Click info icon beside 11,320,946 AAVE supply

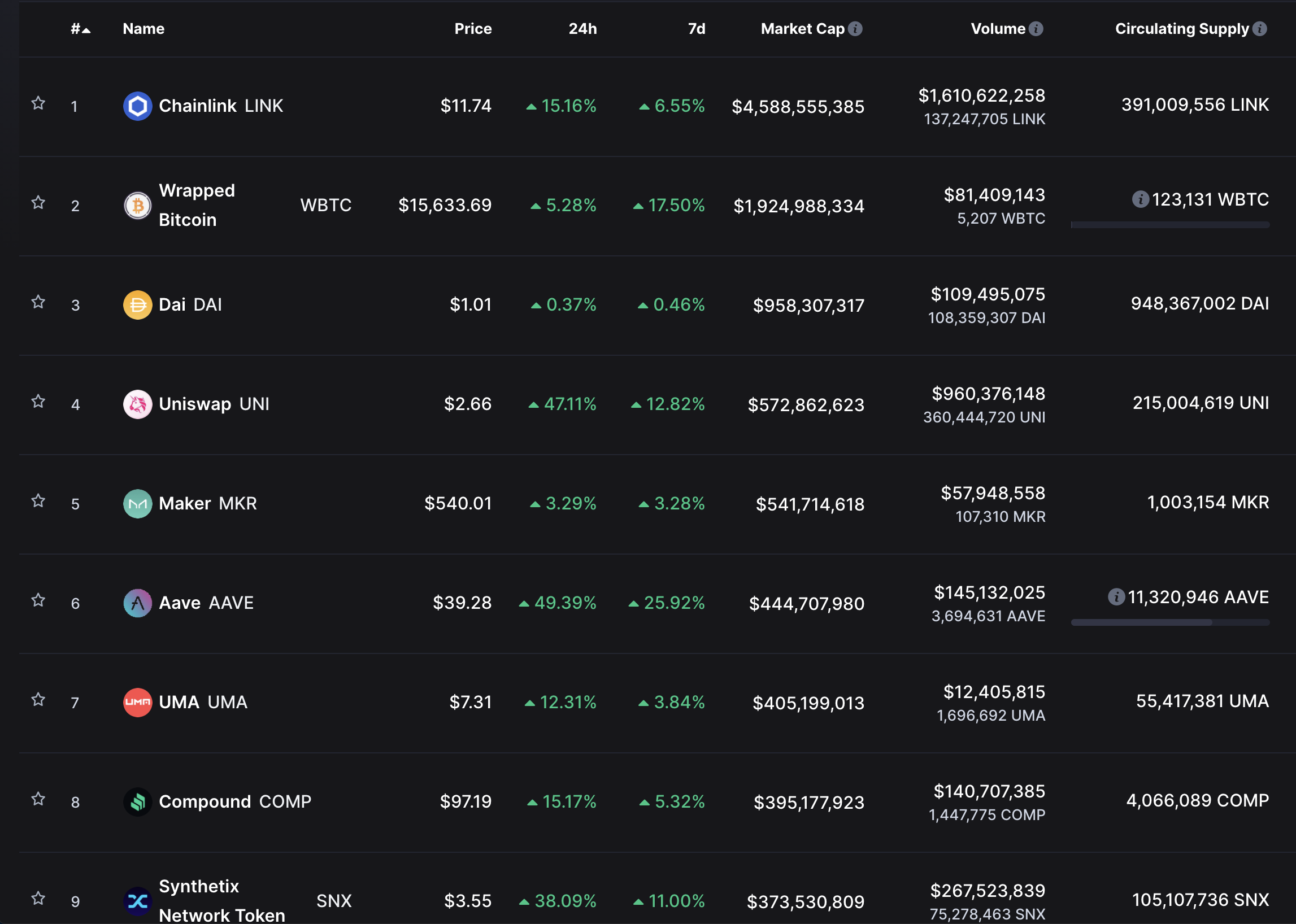1116,597
